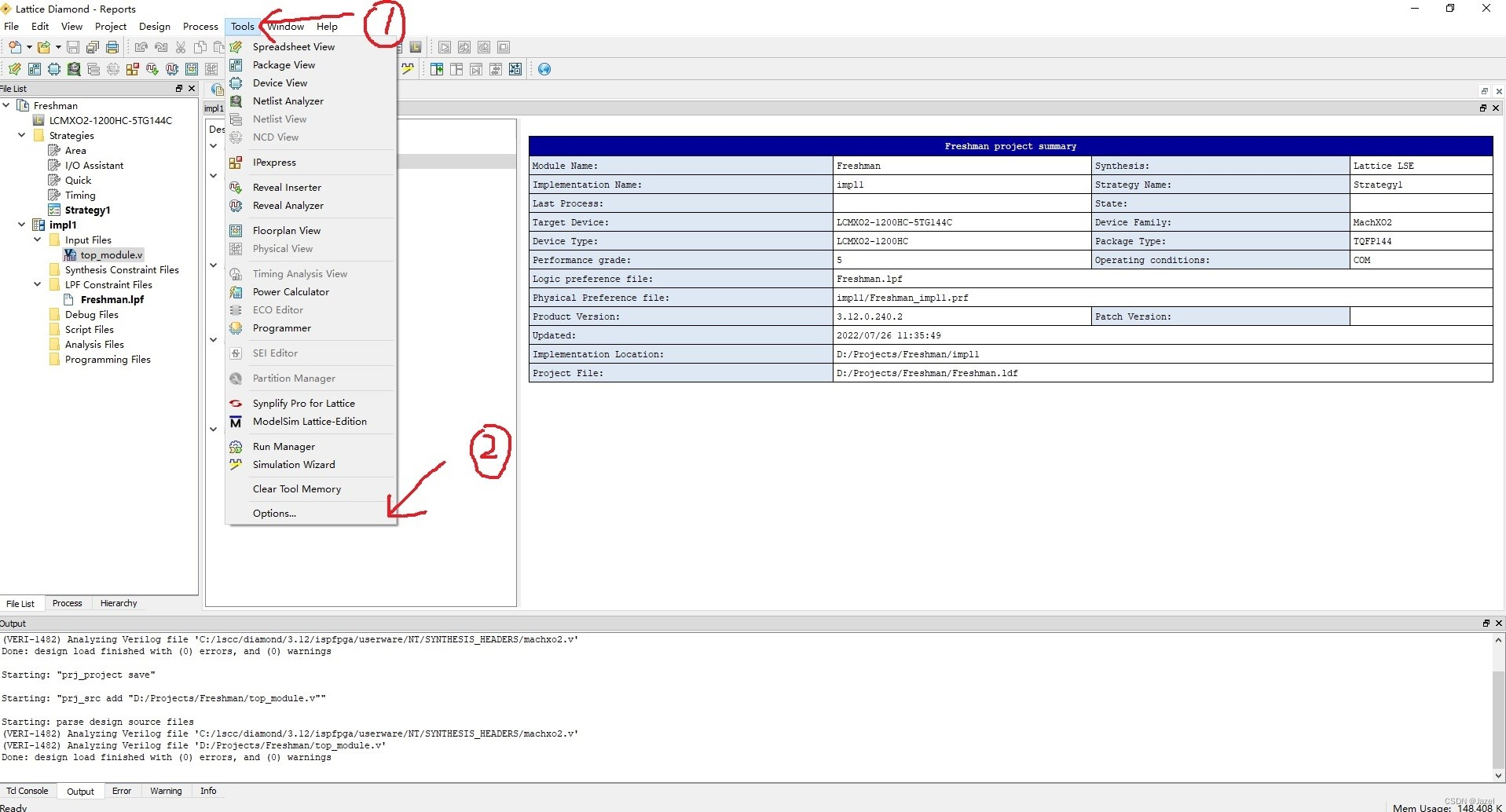Select the I/O Assistant strategy
1506x812 pixels.
pos(93,165)
